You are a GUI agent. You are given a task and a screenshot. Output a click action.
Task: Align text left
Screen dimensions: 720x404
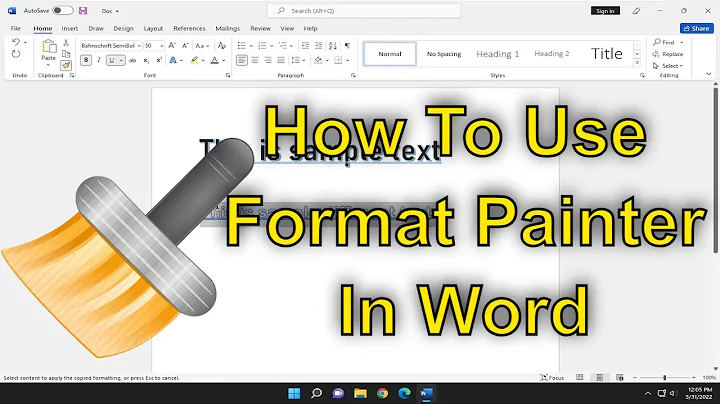pyautogui.click(x=242, y=60)
